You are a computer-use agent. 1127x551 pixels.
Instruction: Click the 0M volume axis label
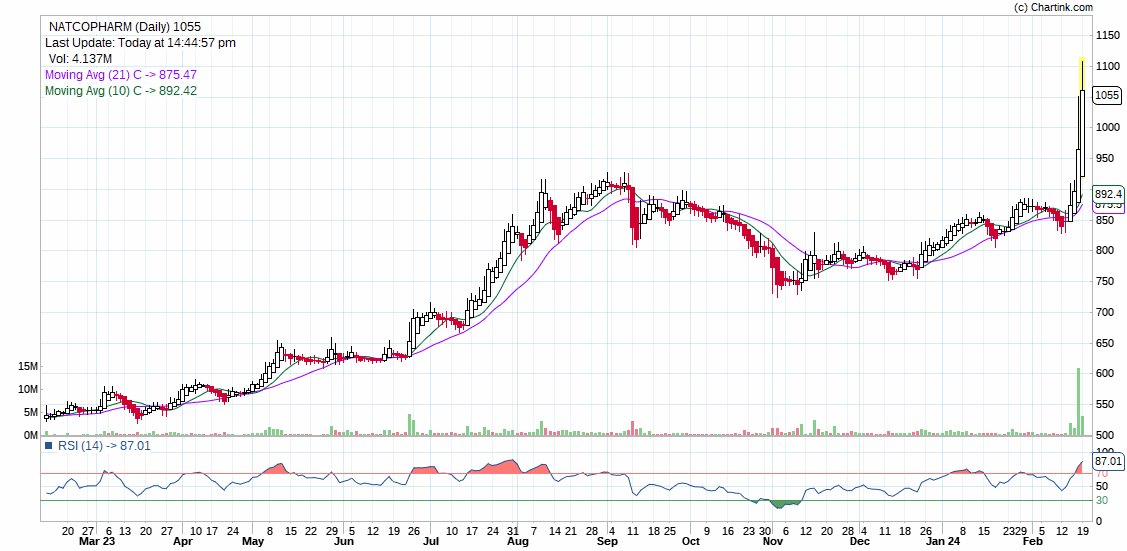click(x=31, y=435)
